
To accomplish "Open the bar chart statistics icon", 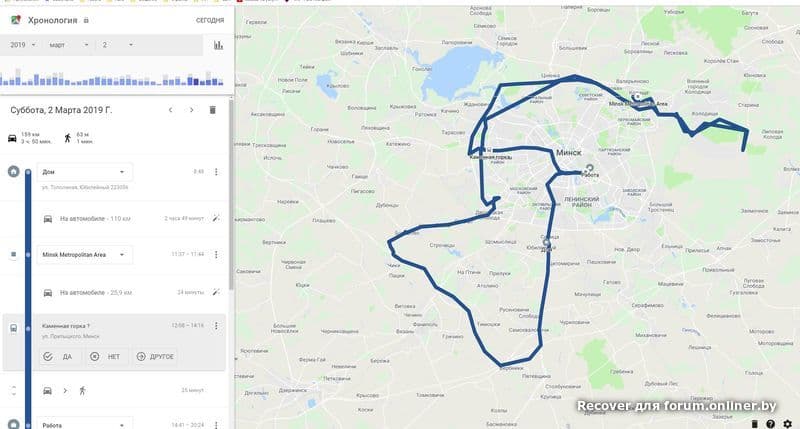I will 218,45.
